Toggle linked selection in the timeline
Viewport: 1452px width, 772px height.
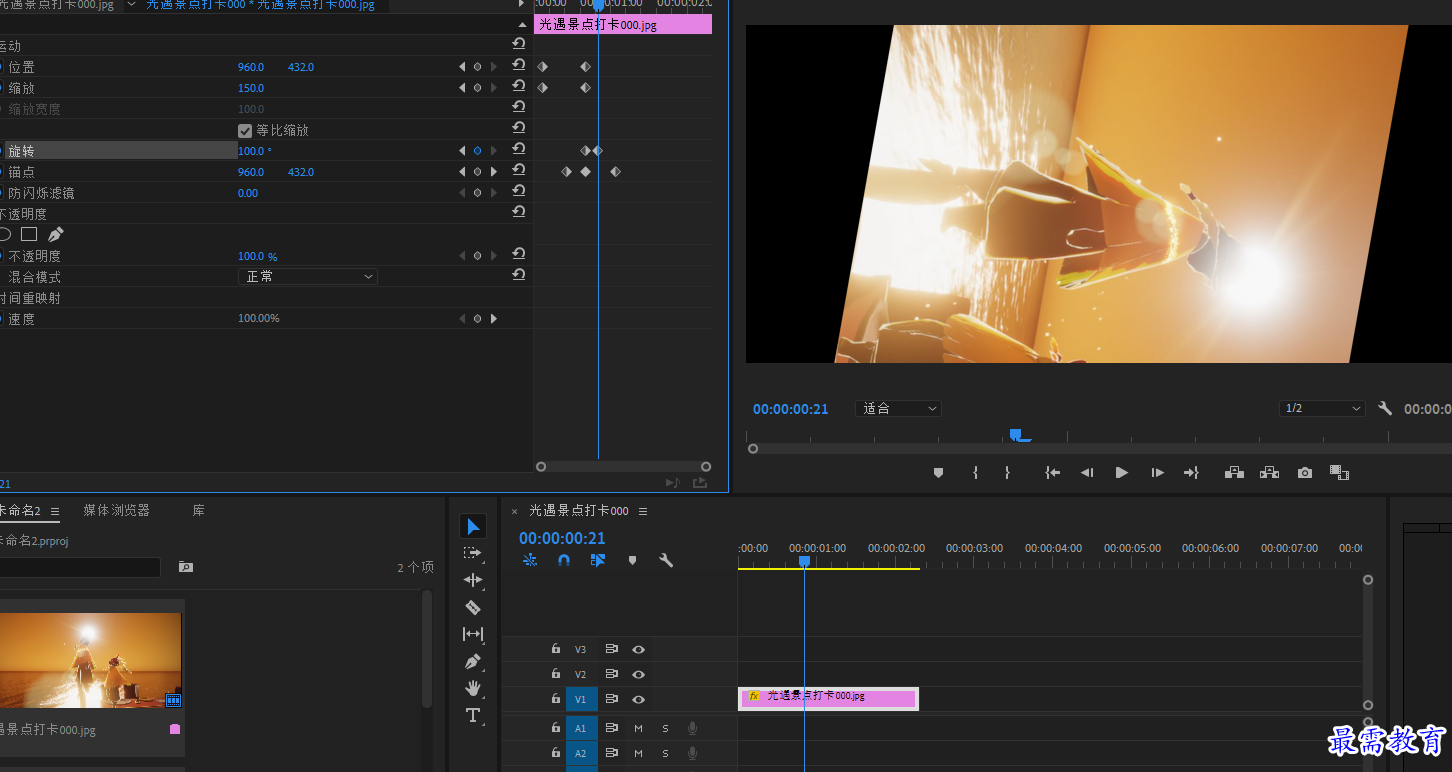point(598,560)
